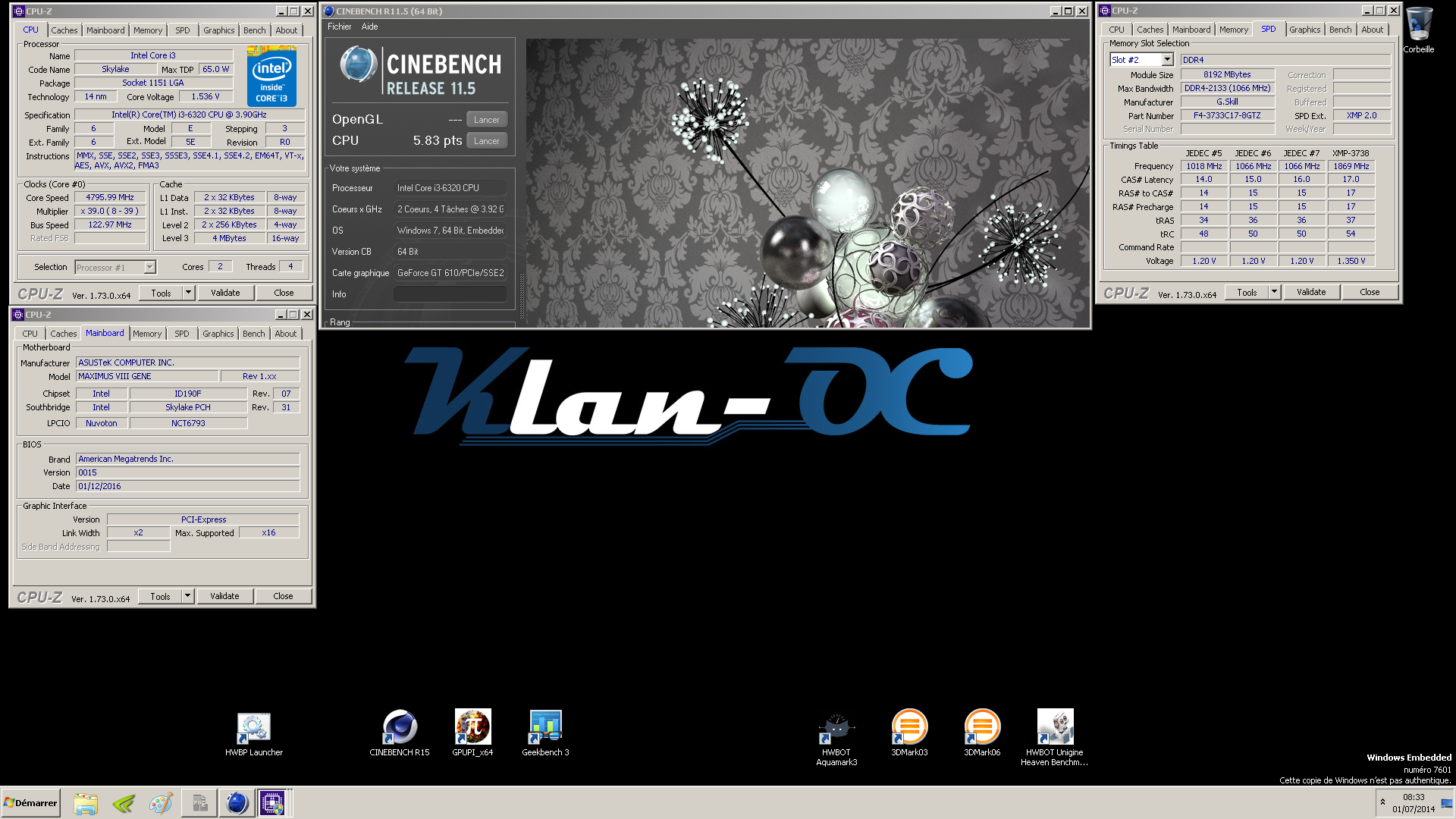The height and width of the screenshot is (819, 1456).
Task: Select SPD tab in the Mainboard window
Action: [182, 334]
